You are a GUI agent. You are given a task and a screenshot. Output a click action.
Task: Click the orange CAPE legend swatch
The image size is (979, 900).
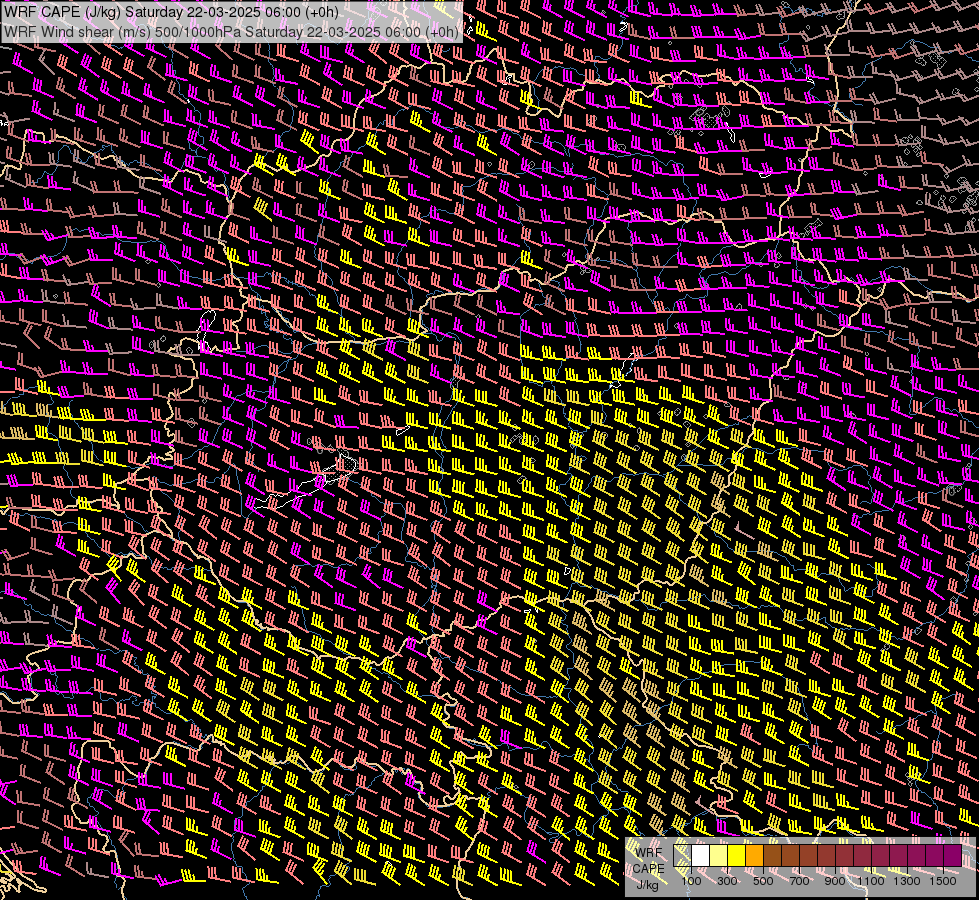pos(754,855)
